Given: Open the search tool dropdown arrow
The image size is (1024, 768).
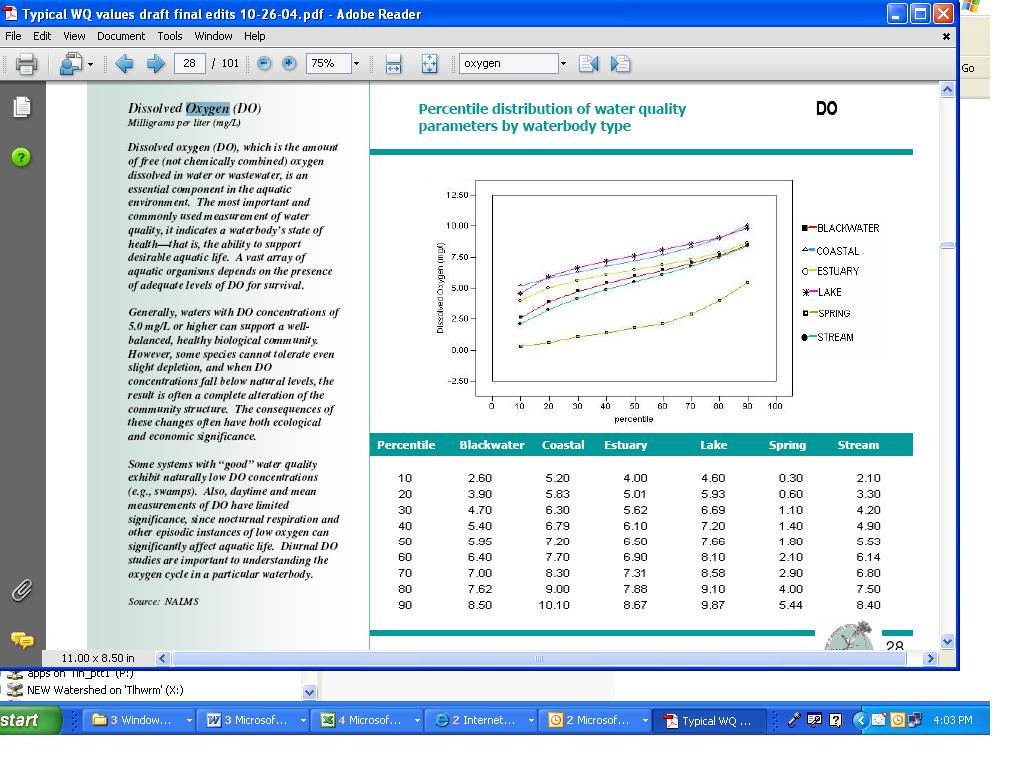Looking at the screenshot, I should click(90, 64).
